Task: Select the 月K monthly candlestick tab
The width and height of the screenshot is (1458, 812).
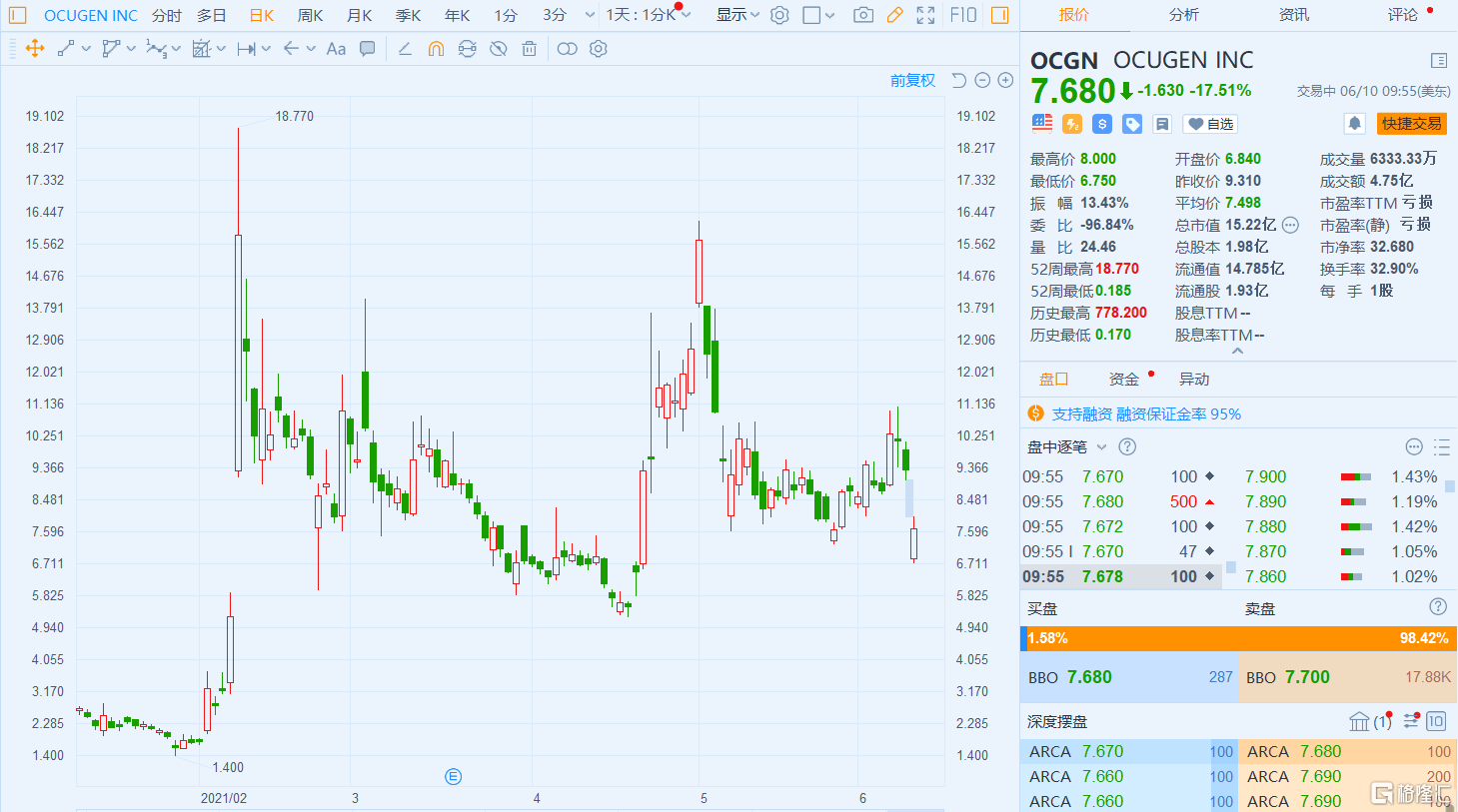Action: point(360,15)
